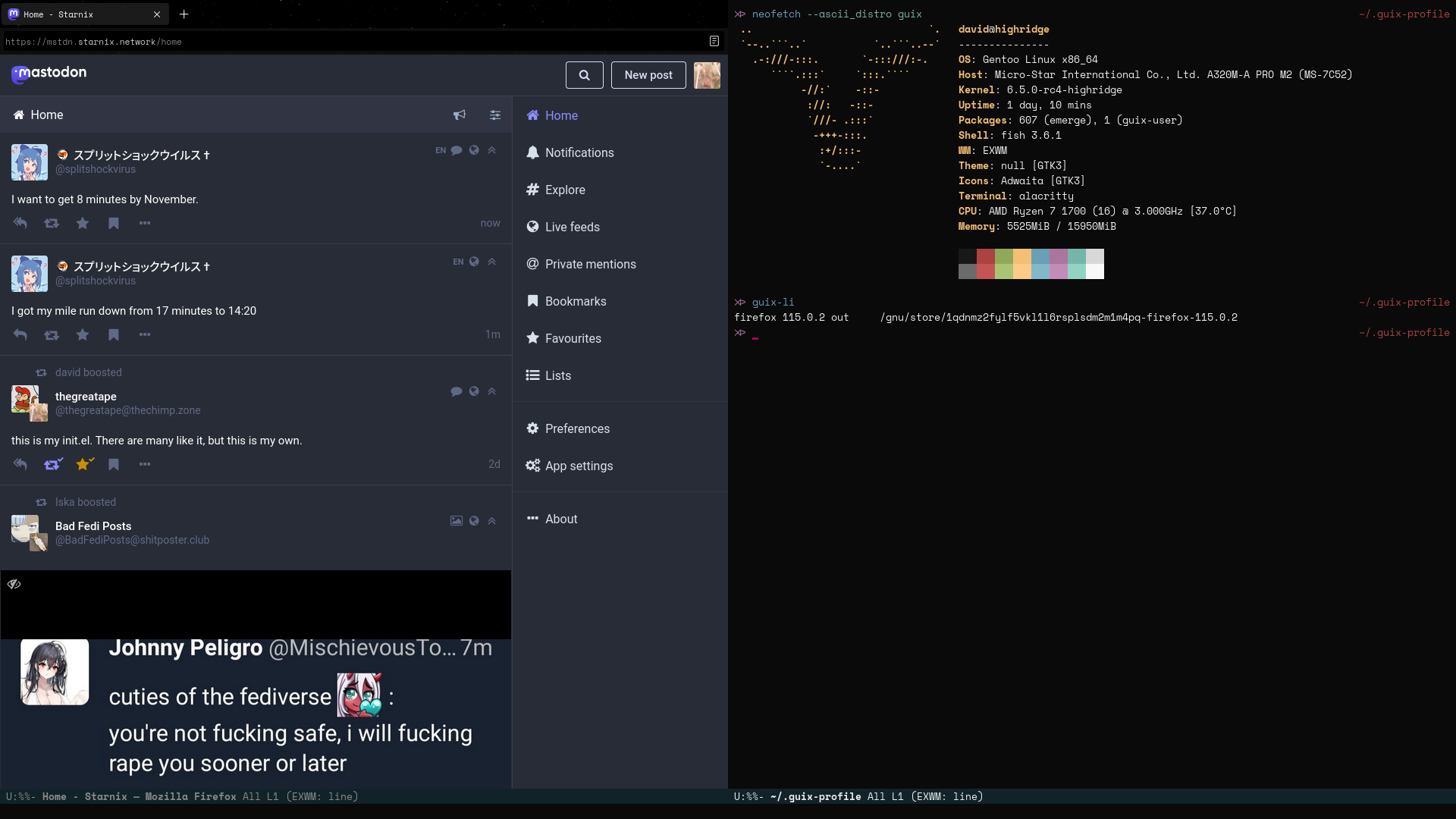Open the announcements megaphone icon
The height and width of the screenshot is (819, 1456).
[x=460, y=115]
